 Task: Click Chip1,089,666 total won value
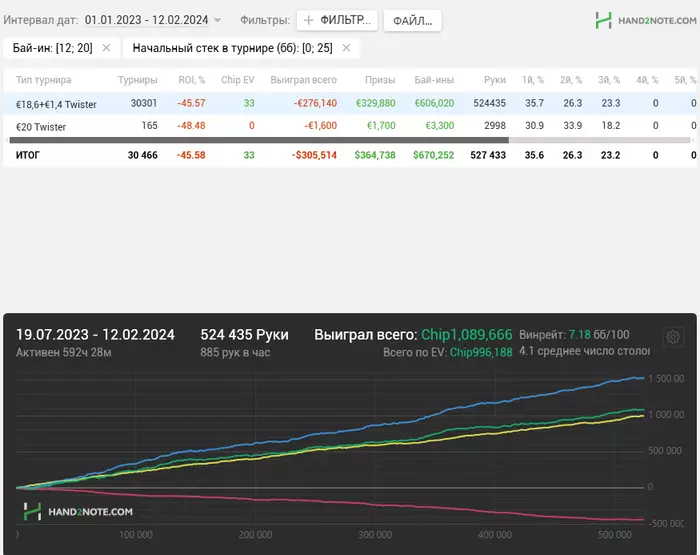pyautogui.click(x=467, y=335)
